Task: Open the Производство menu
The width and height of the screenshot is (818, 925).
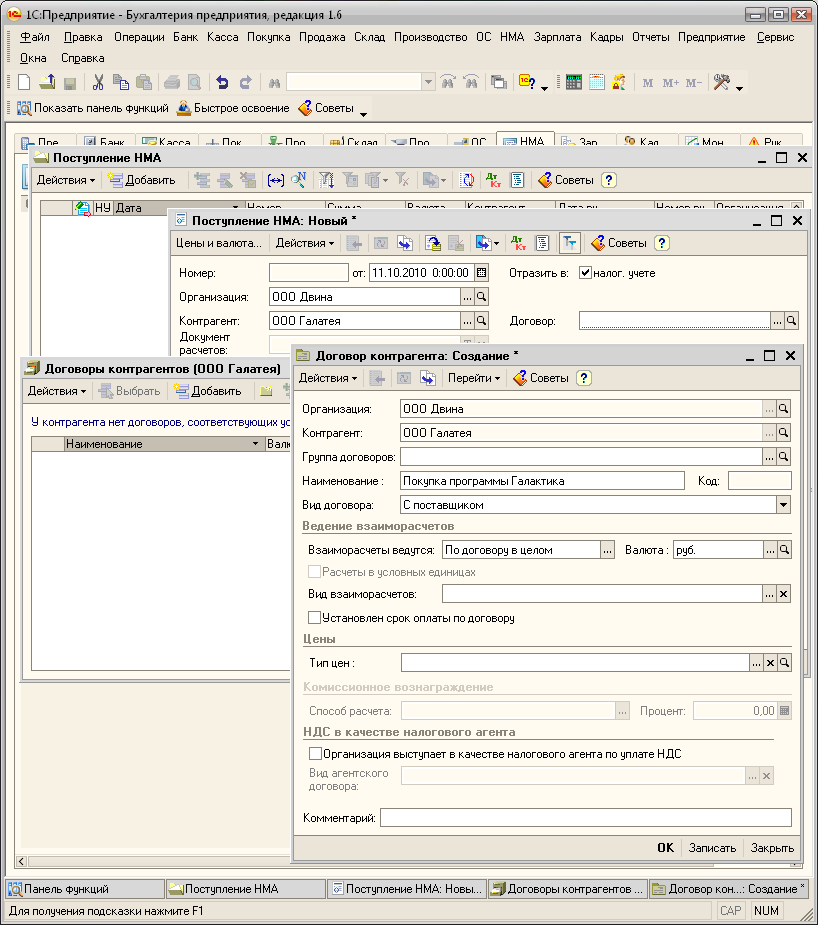Action: [x=431, y=37]
